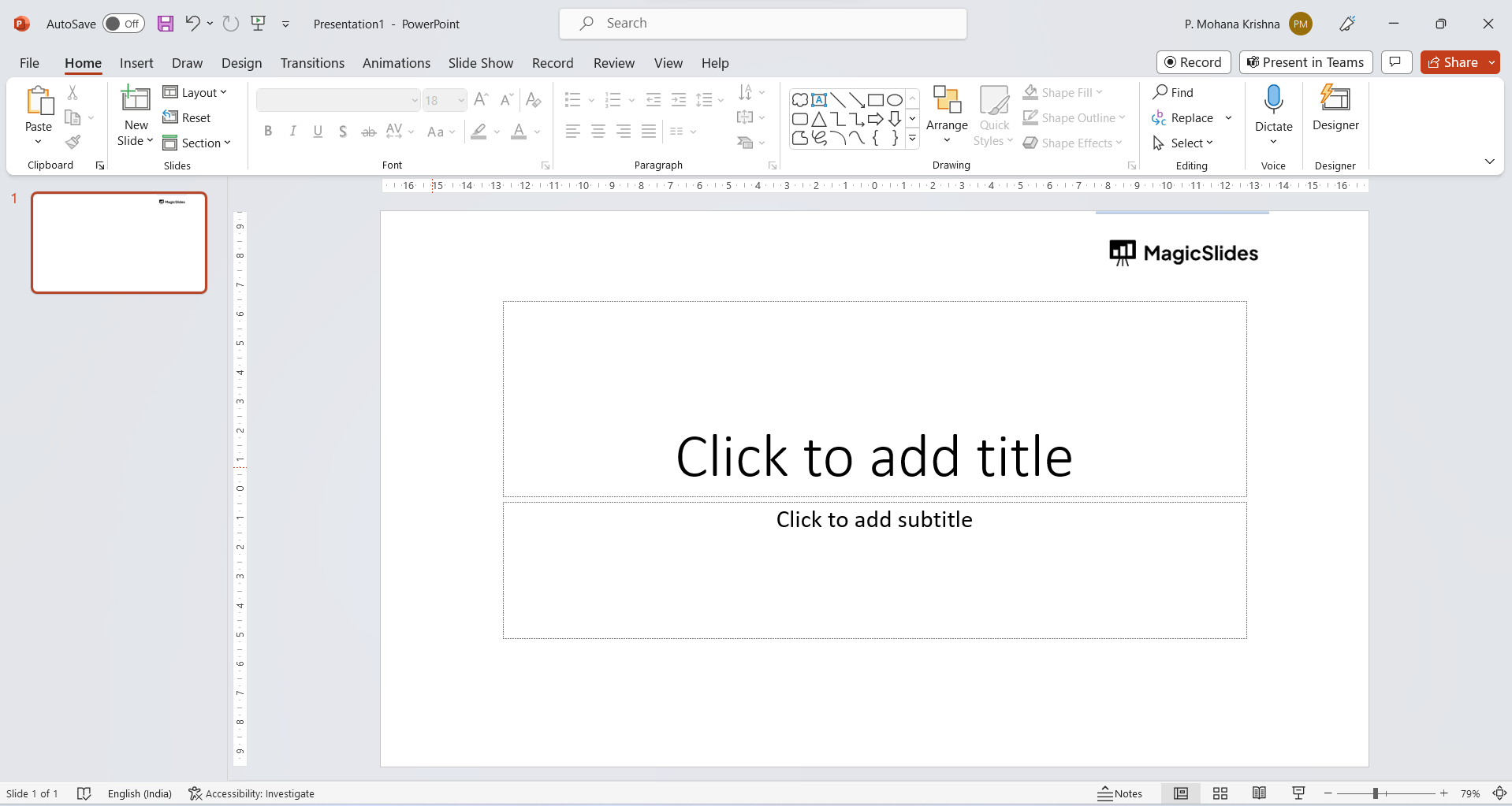The image size is (1512, 806).
Task: Click the Save icon in title bar
Action: coord(166,24)
